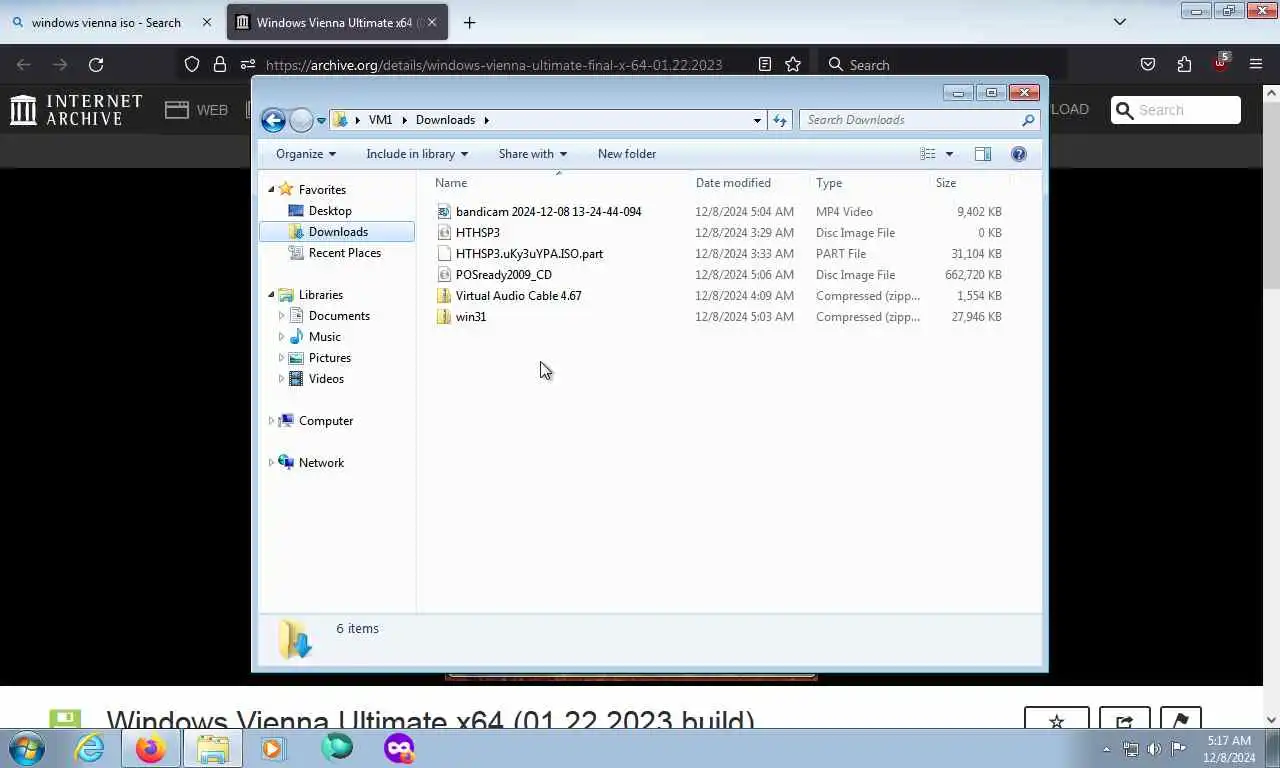The width and height of the screenshot is (1280, 768).
Task: Open the Organize menu
Action: (306, 154)
